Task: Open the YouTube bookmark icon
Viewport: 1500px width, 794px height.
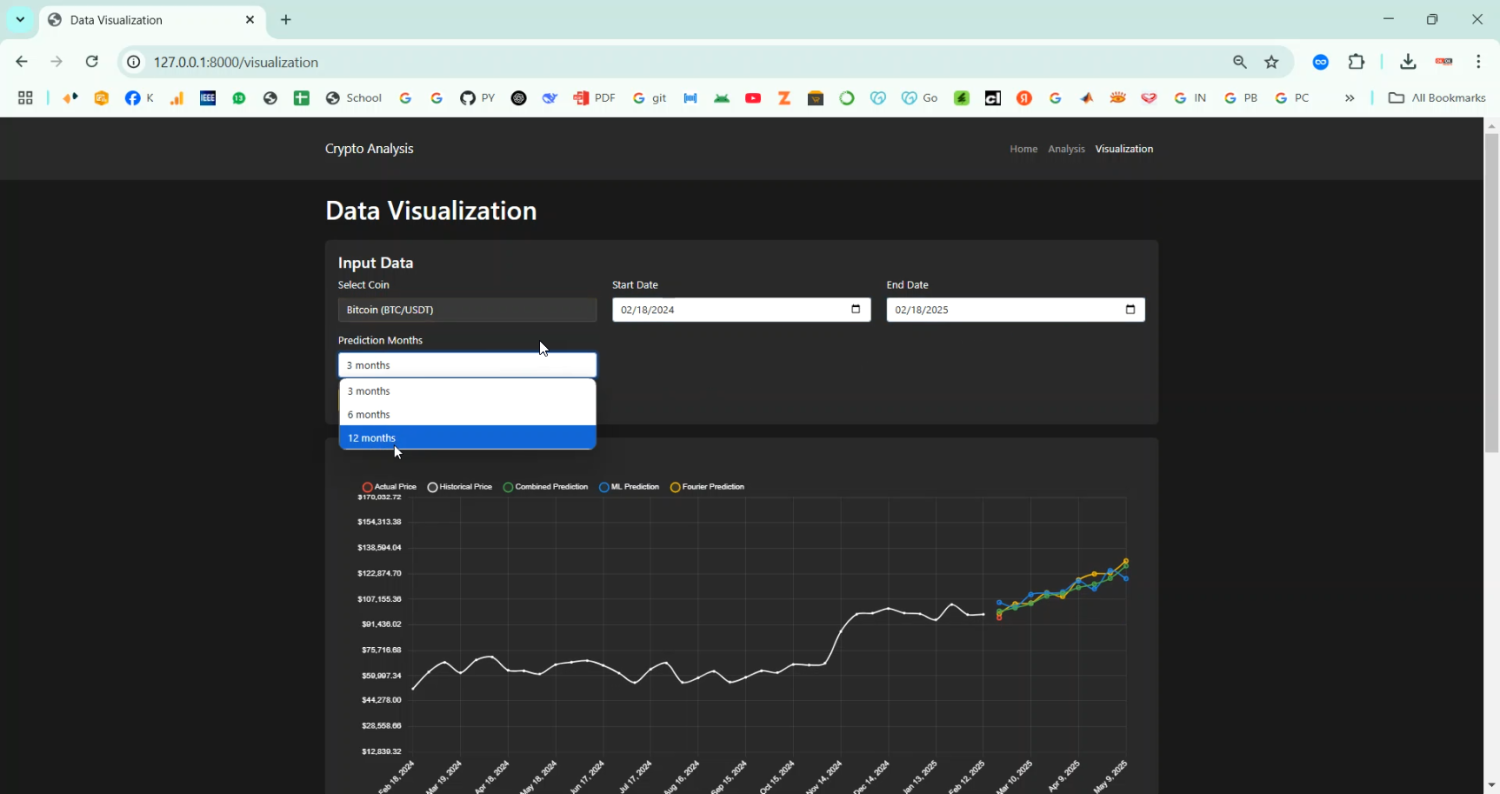Action: (753, 98)
